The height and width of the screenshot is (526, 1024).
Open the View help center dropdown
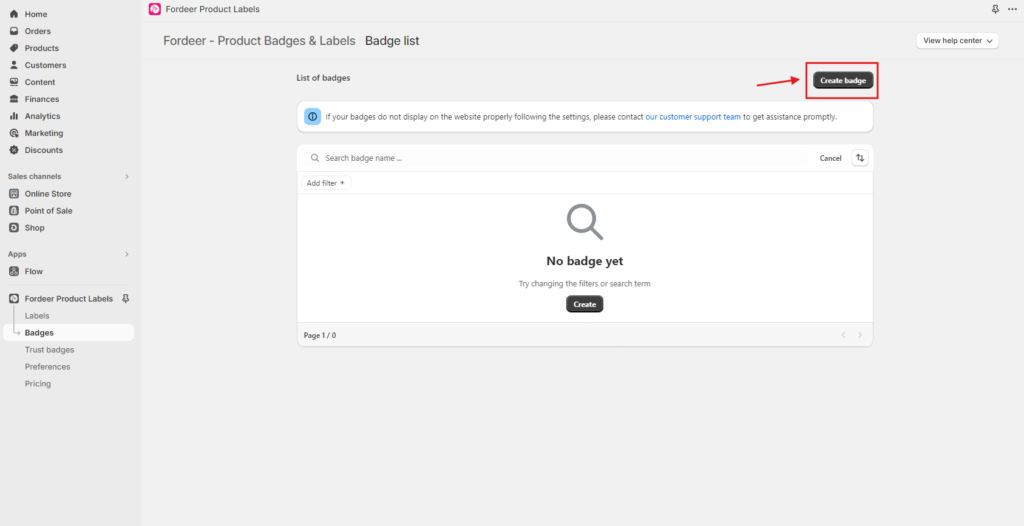[958, 41]
